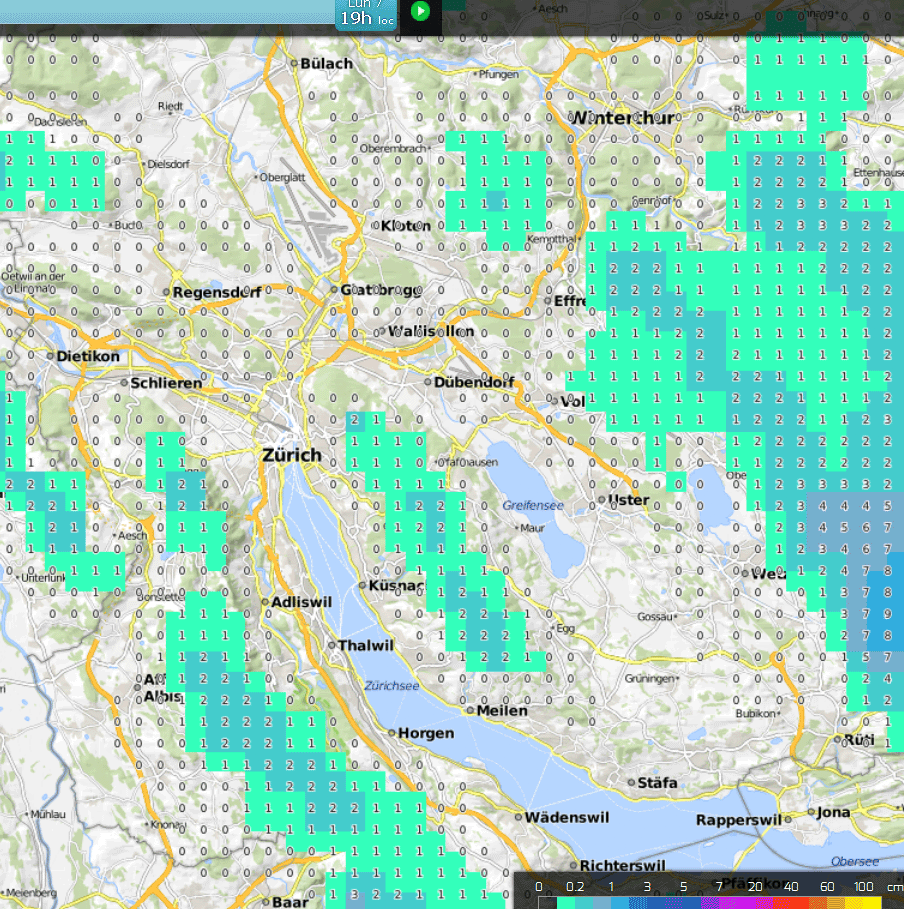Click the turquoise 0.2 cm legend swatch

(x=566, y=903)
